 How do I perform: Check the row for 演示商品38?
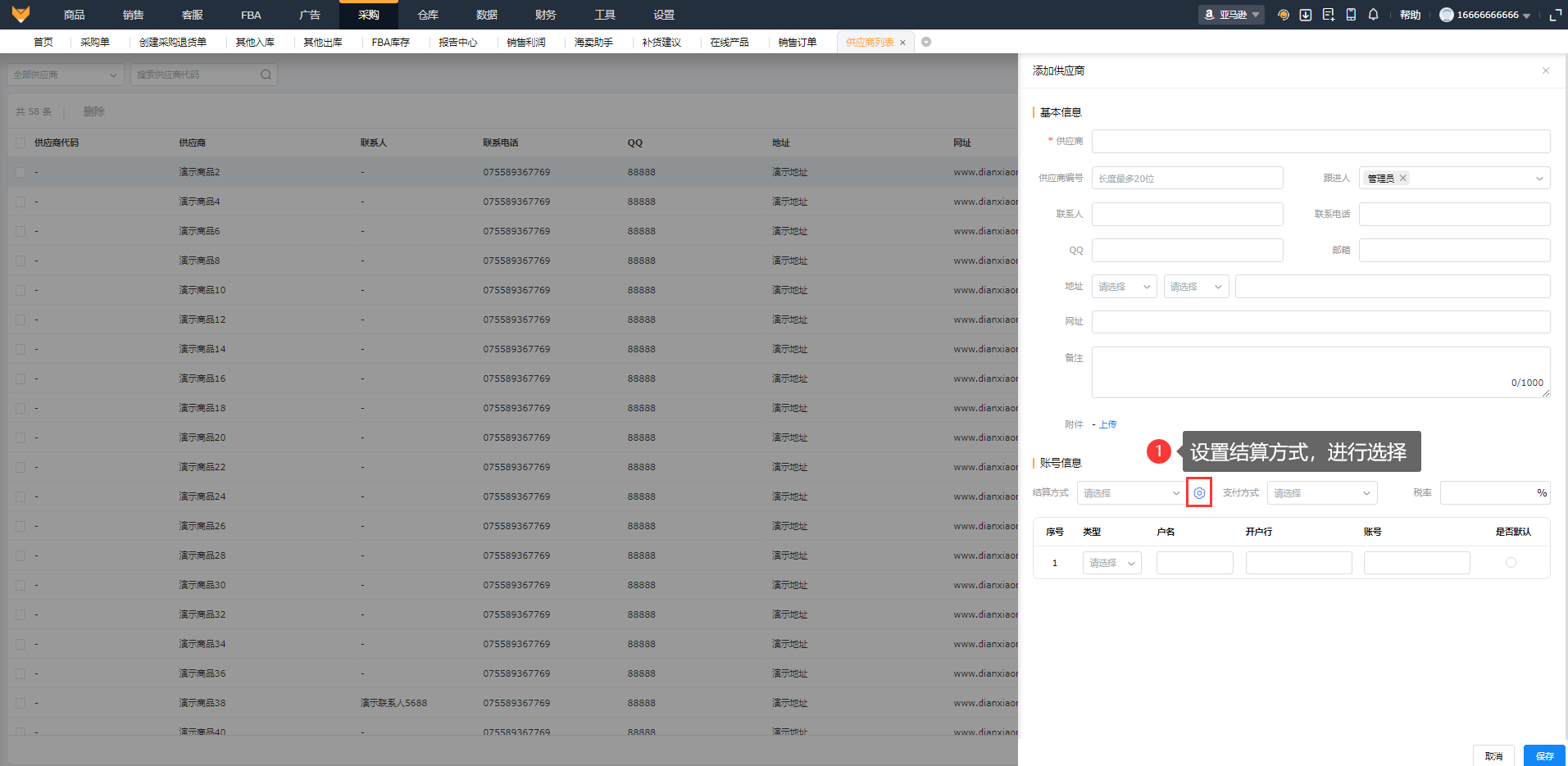tap(20, 703)
